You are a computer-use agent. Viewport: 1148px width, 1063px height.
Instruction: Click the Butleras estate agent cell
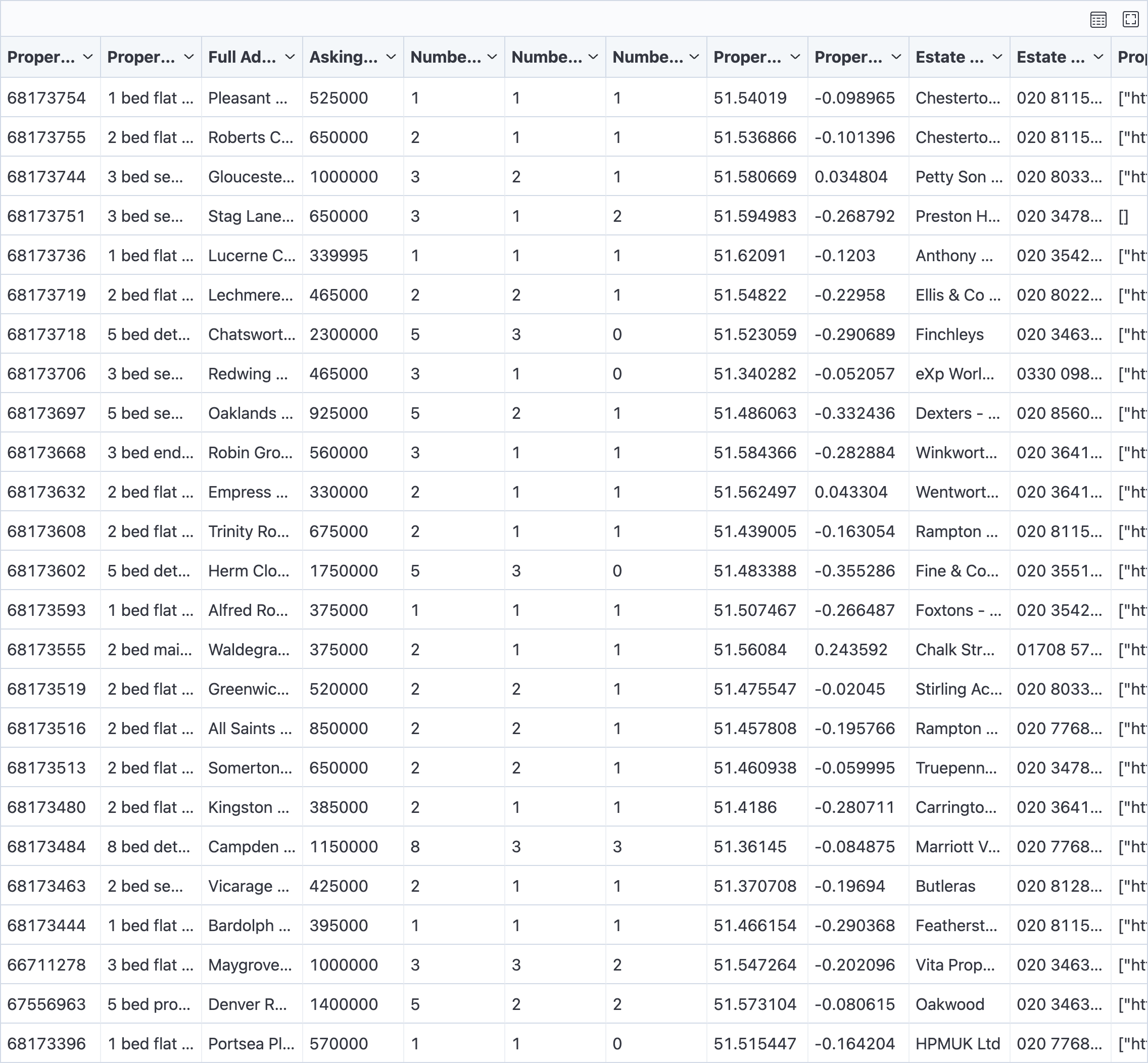click(x=945, y=886)
